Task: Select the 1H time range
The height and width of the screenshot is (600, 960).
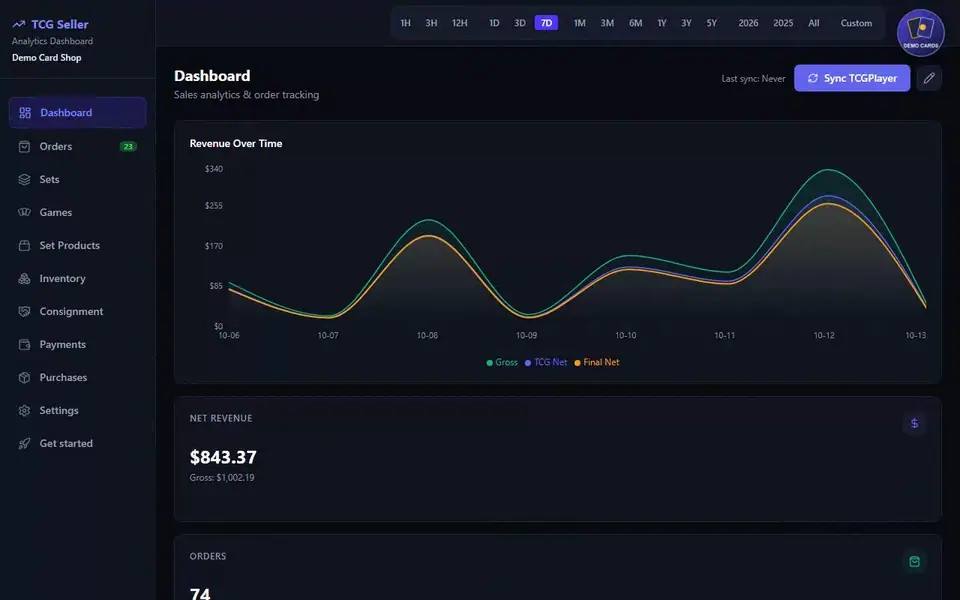Action: click(405, 23)
